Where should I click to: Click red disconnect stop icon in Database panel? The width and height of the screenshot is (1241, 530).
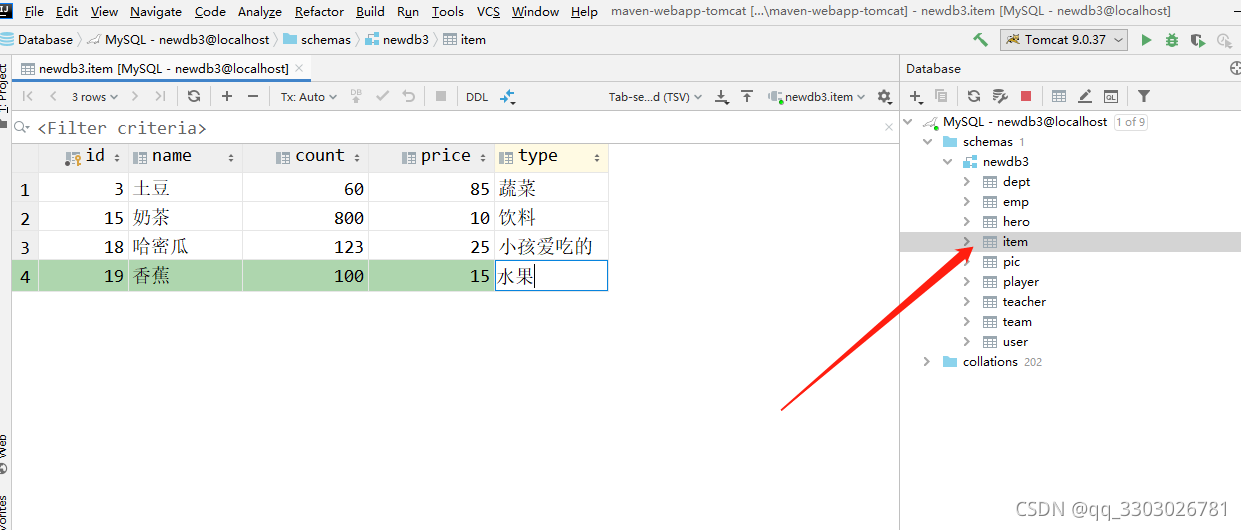[1025, 96]
